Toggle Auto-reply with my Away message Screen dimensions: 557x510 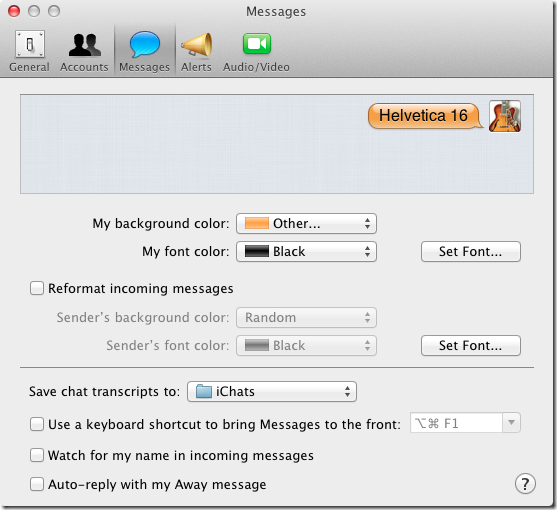(x=37, y=484)
